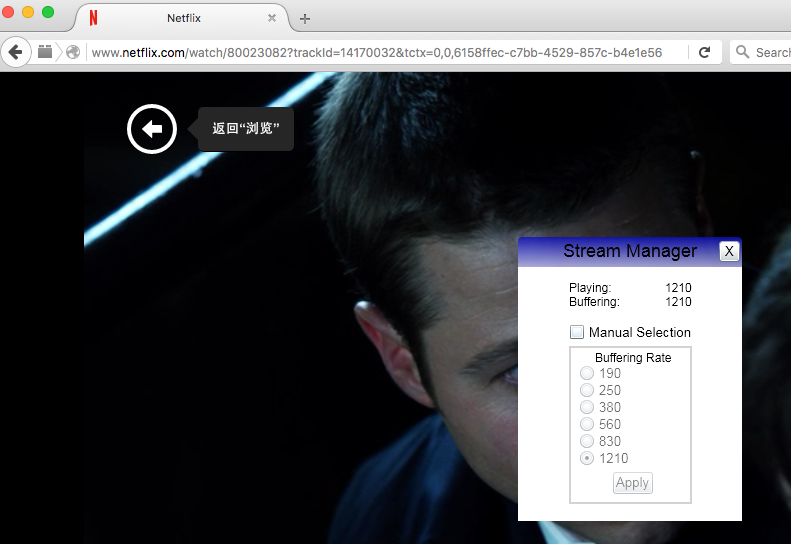
Task: Click the 返回“浏览” tooltip label
Action: coord(246,129)
